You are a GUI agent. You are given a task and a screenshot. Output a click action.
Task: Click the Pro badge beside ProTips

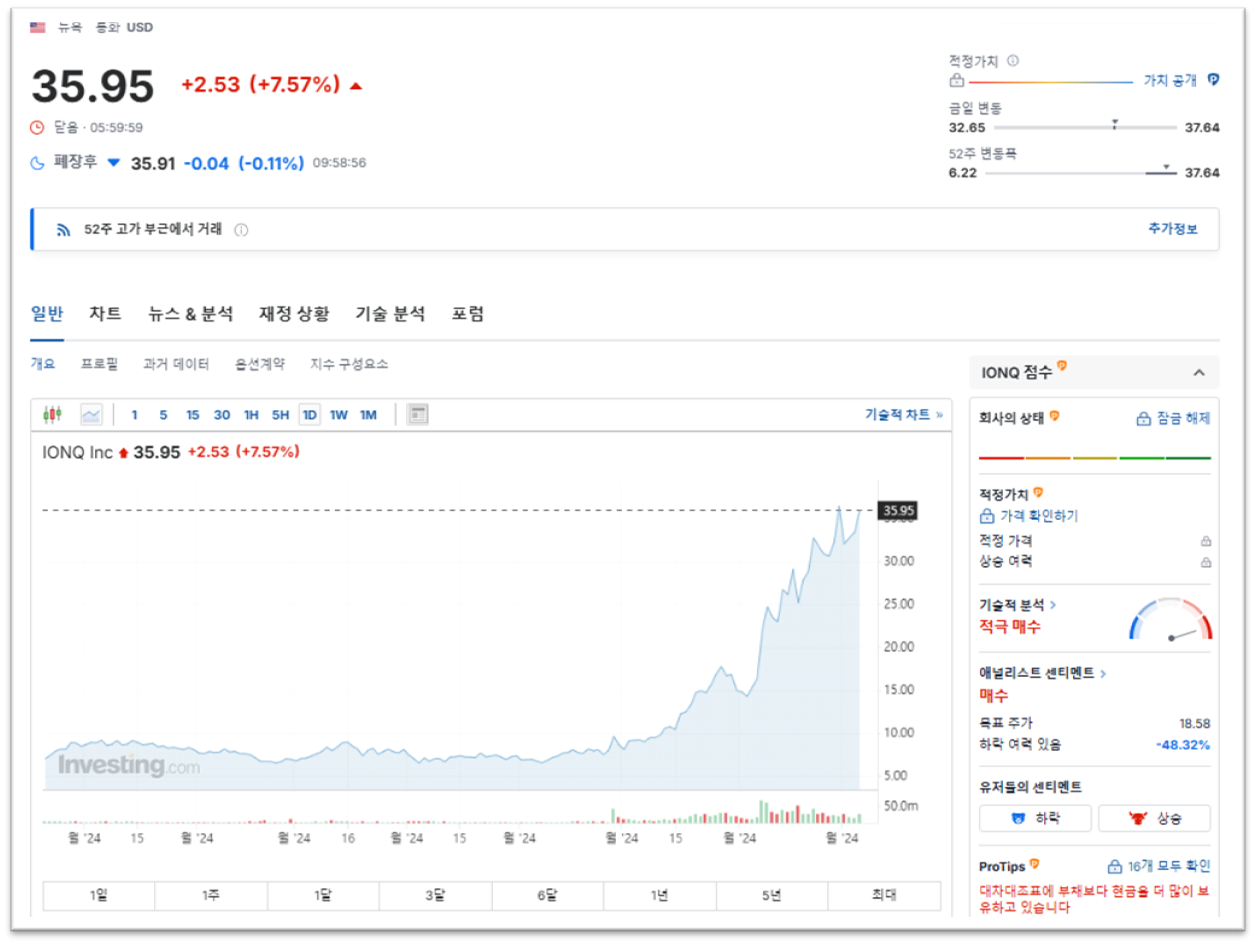click(x=1035, y=864)
